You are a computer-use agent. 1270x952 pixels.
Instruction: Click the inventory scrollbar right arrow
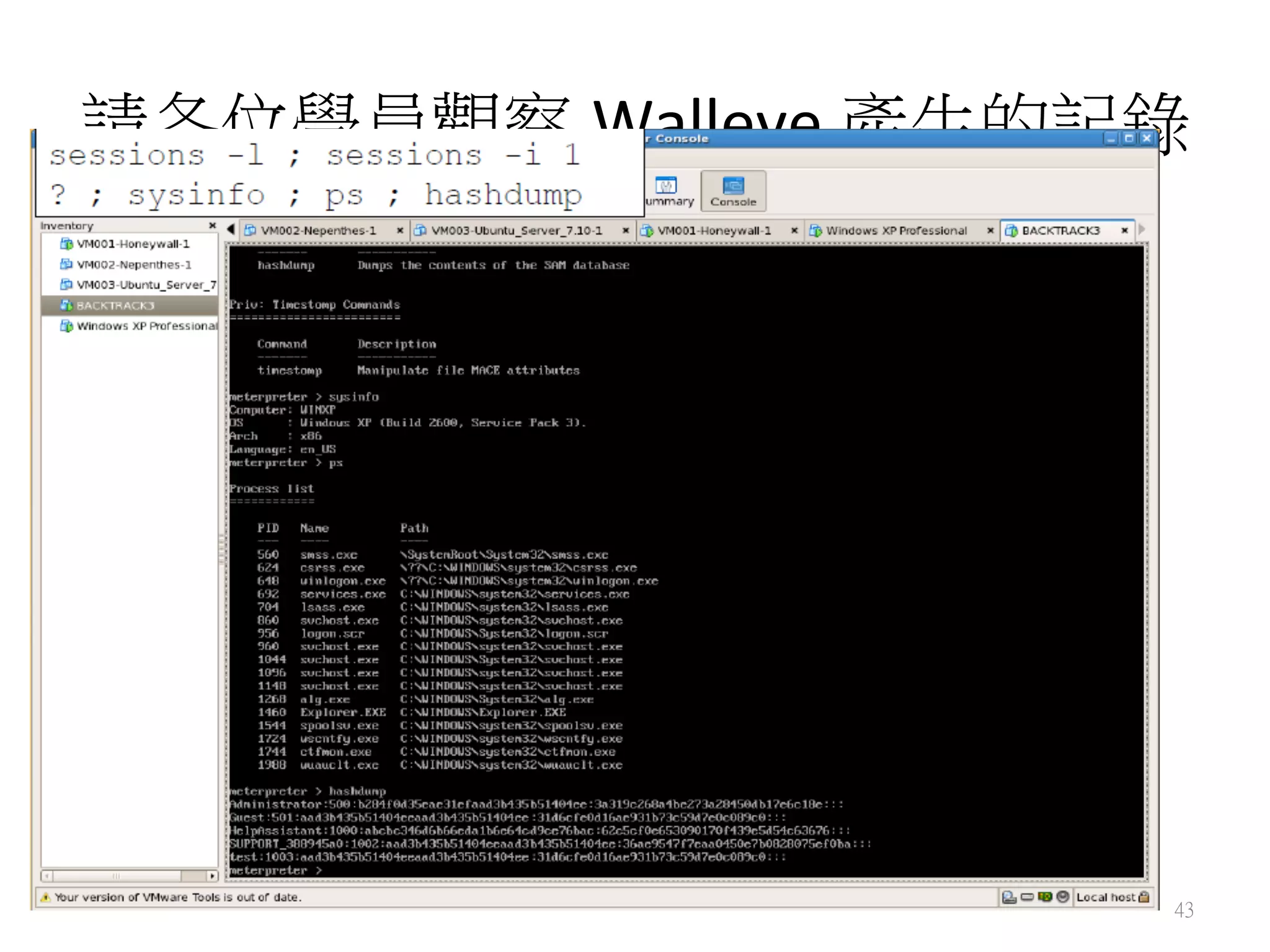(212, 876)
